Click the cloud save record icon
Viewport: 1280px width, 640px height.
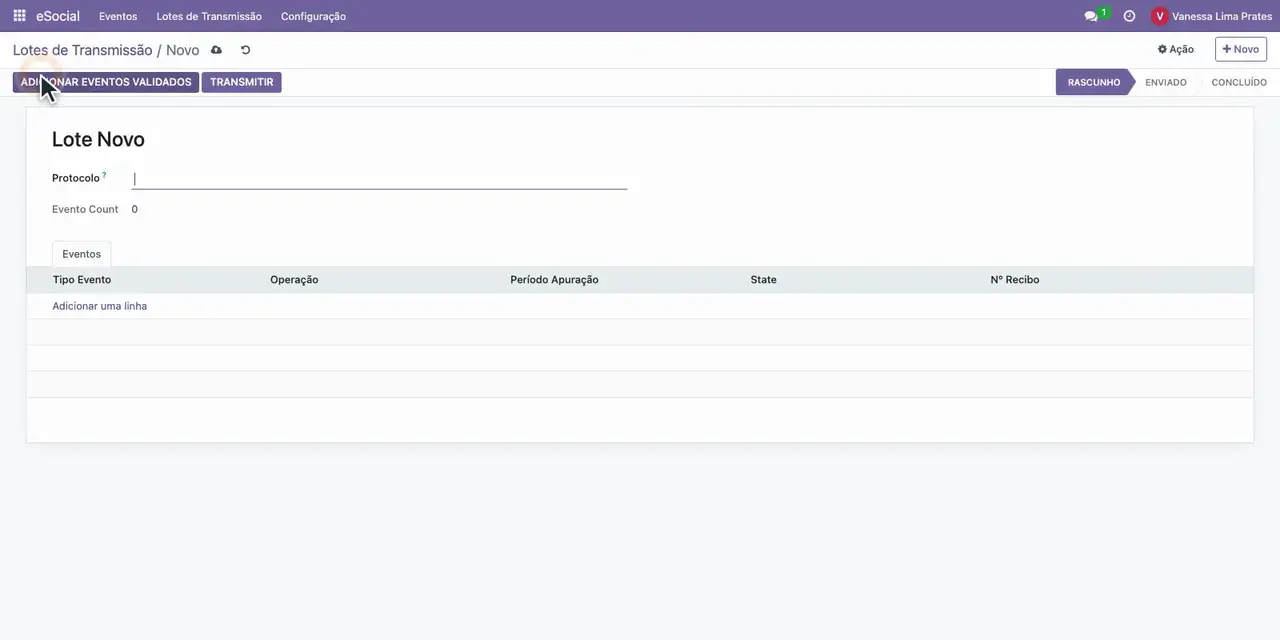point(216,50)
